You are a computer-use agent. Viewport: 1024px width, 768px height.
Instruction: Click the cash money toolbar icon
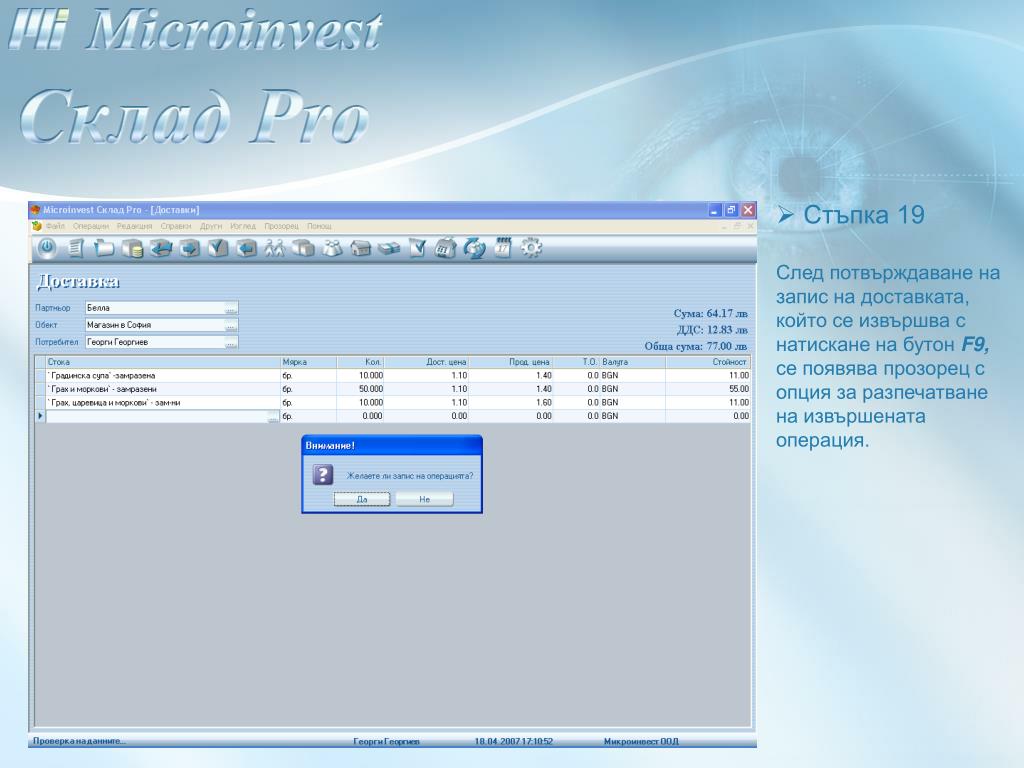(389, 248)
